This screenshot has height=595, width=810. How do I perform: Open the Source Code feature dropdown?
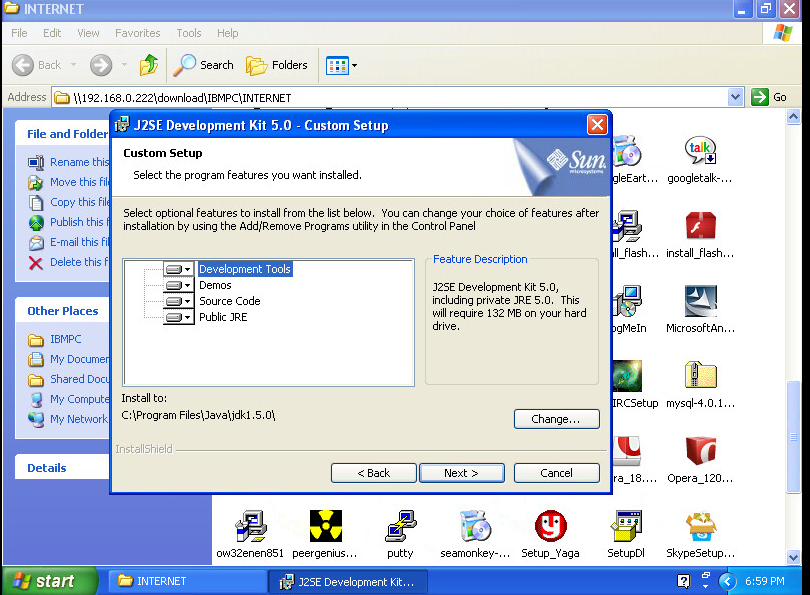tap(179, 301)
